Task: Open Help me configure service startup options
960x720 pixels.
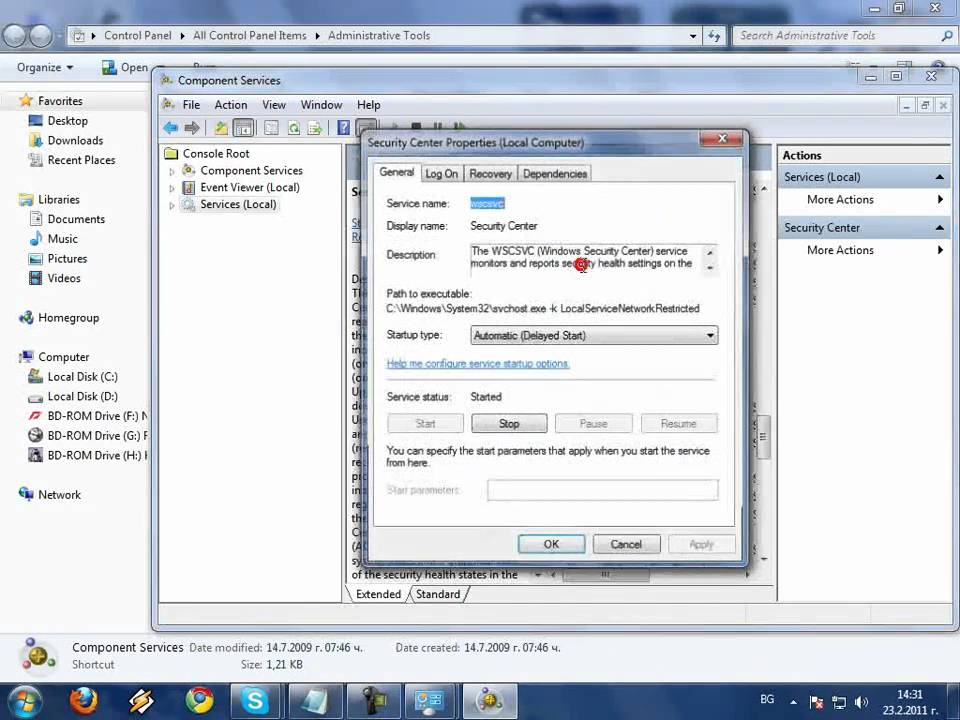Action: point(478,364)
